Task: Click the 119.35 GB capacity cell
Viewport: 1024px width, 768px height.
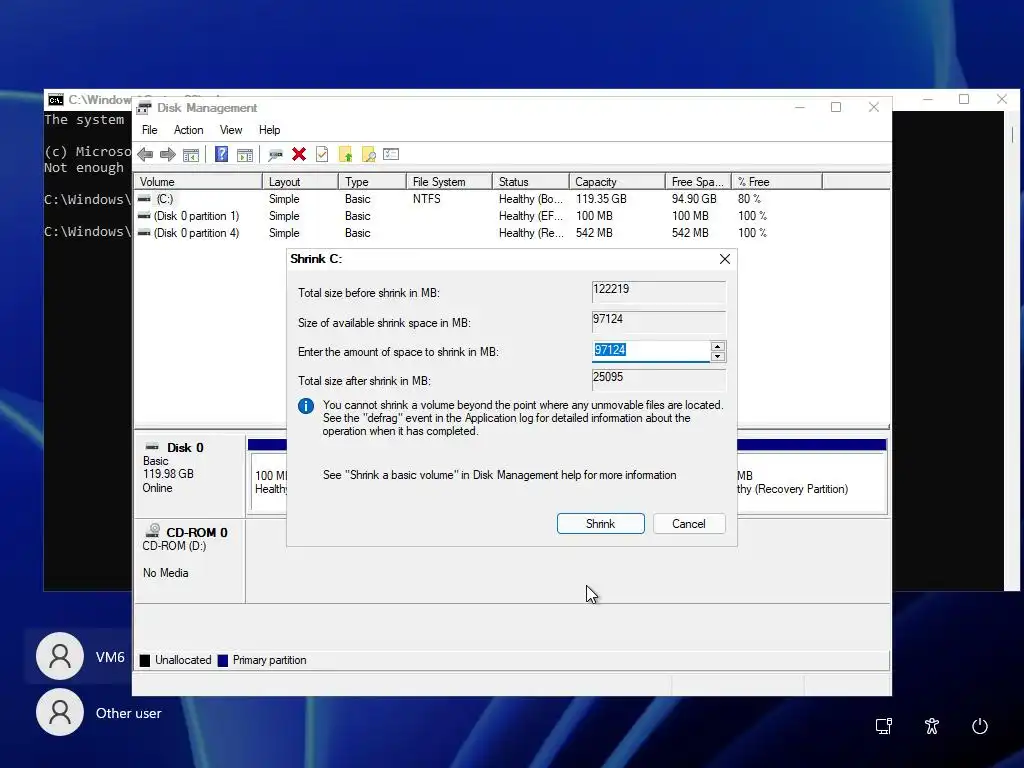Action: (x=601, y=199)
